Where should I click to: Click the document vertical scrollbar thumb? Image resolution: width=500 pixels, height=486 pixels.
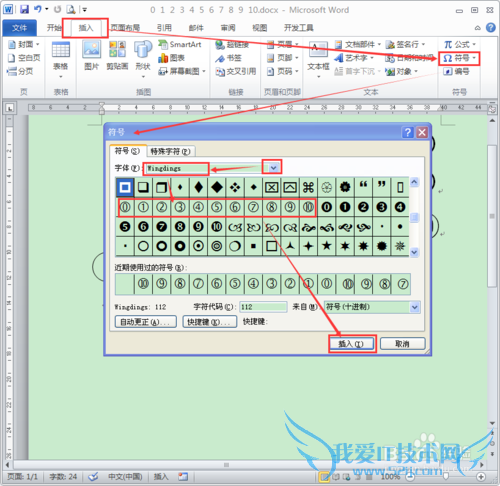coord(492,216)
